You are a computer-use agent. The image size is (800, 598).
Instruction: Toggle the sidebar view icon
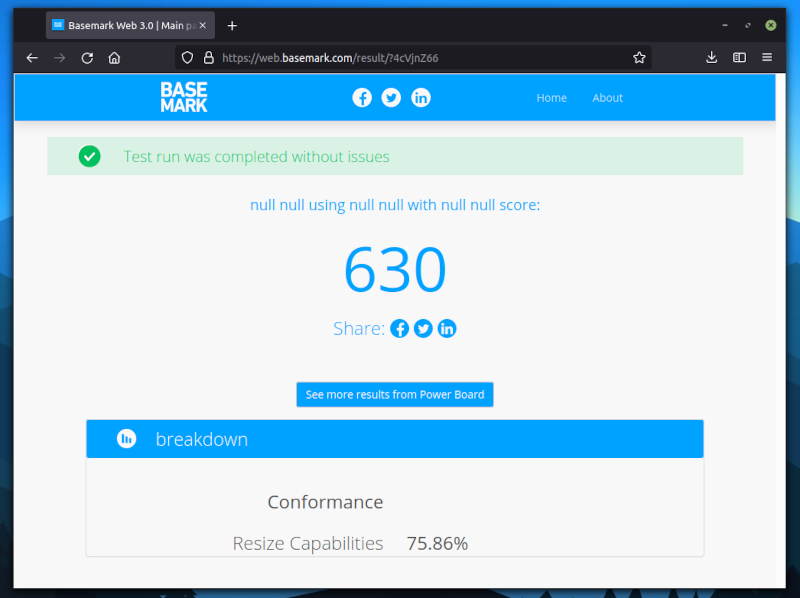tap(739, 57)
